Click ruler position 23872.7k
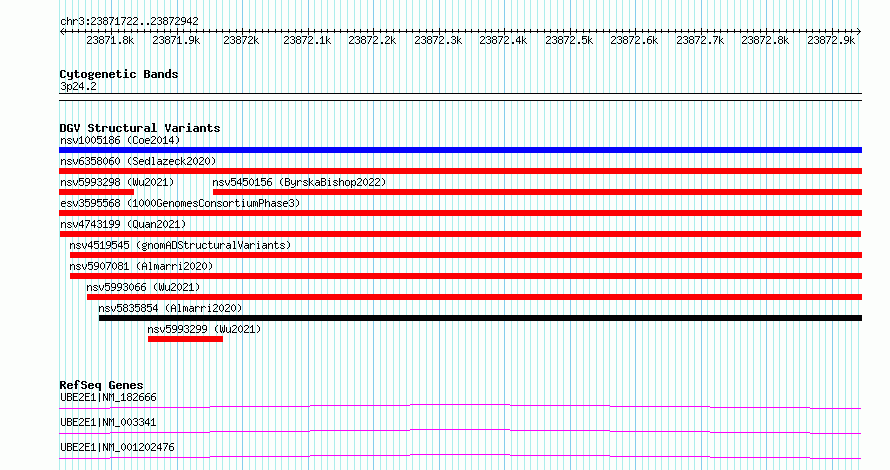 [700, 40]
